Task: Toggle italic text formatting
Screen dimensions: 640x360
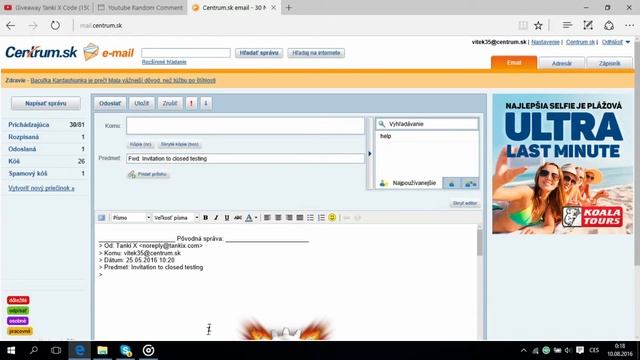Action: pyautogui.click(x=216, y=218)
